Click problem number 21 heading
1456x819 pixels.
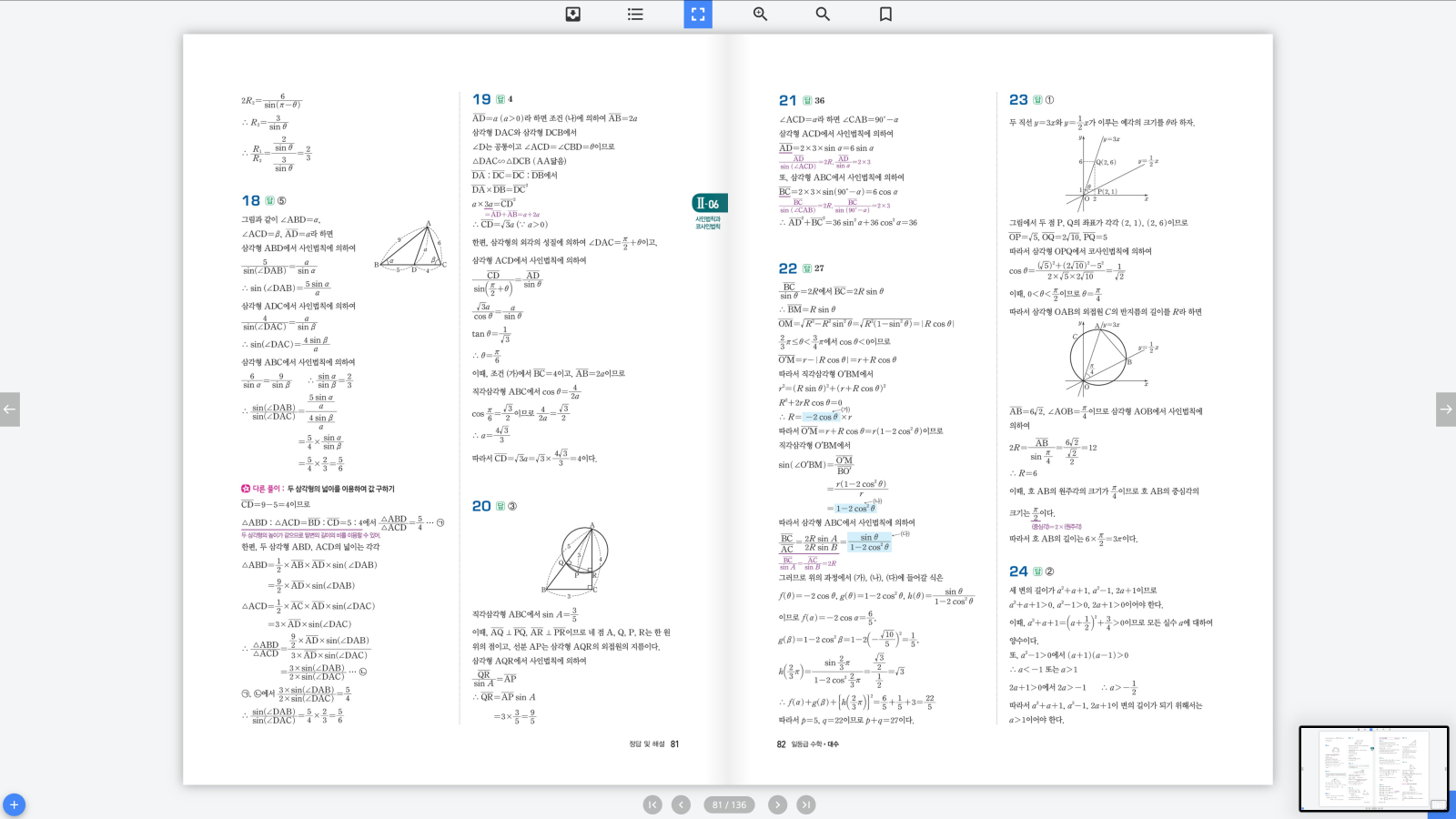[x=787, y=100]
